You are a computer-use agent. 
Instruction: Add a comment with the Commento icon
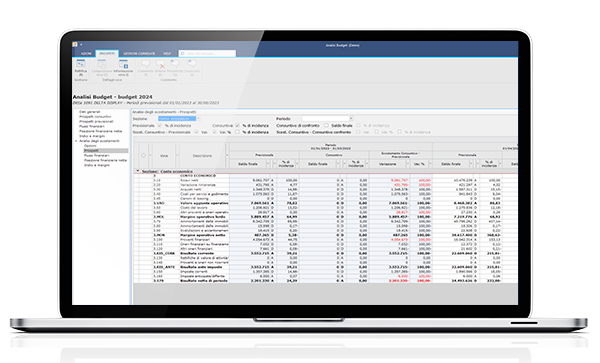pyautogui.click(x=145, y=64)
